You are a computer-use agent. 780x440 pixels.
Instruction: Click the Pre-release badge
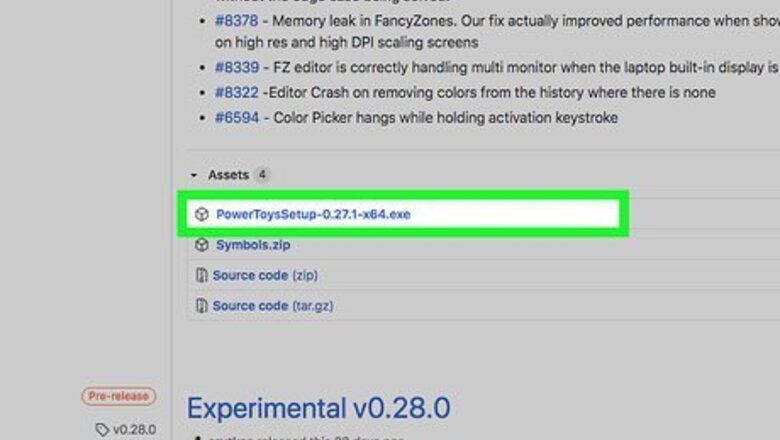pyautogui.click(x=118, y=396)
